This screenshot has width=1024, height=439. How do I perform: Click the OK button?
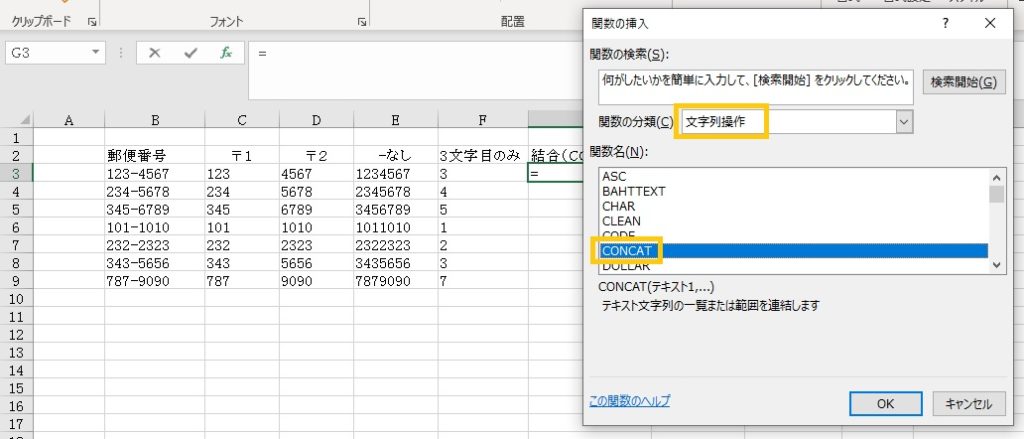[x=885, y=403]
